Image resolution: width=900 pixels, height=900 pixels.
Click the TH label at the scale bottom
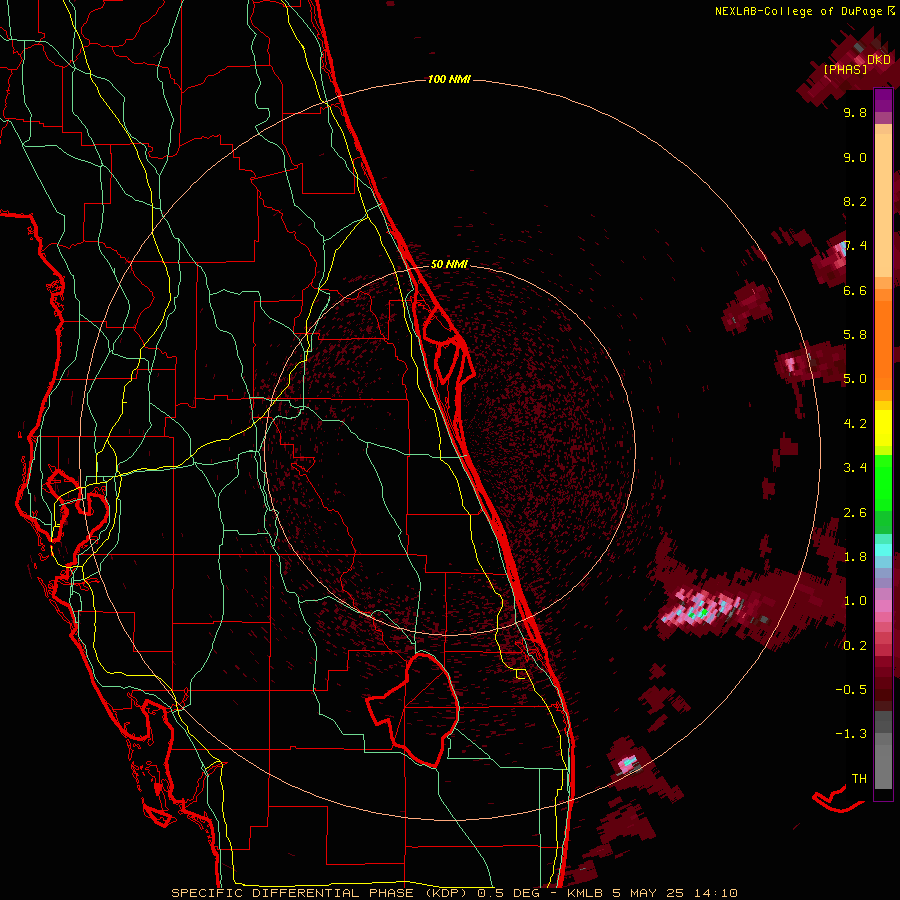[x=859, y=779]
